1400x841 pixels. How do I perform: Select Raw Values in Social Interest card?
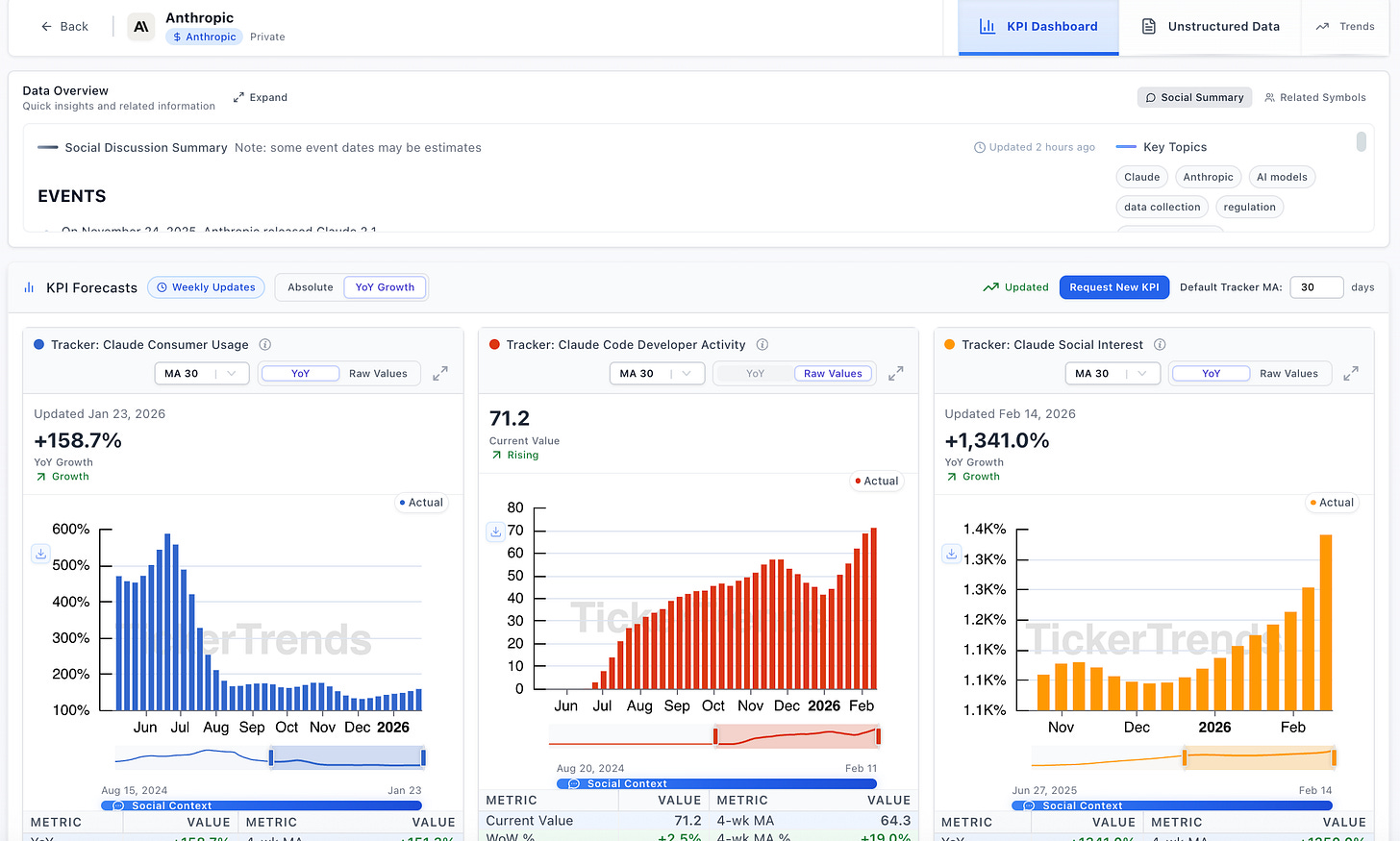[x=1288, y=374]
